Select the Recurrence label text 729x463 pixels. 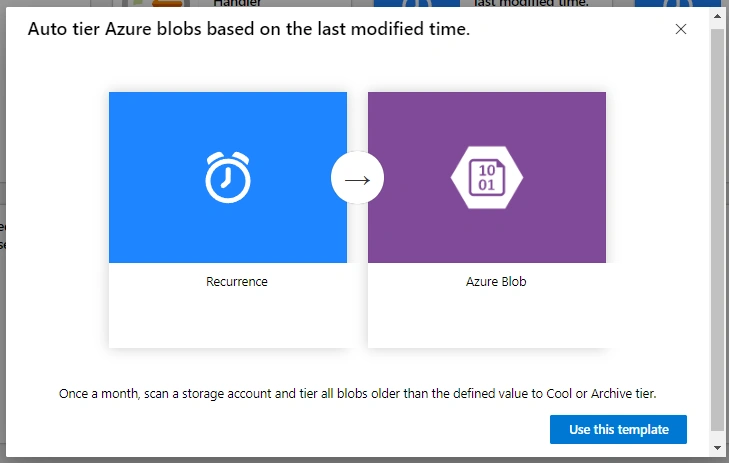tap(237, 282)
